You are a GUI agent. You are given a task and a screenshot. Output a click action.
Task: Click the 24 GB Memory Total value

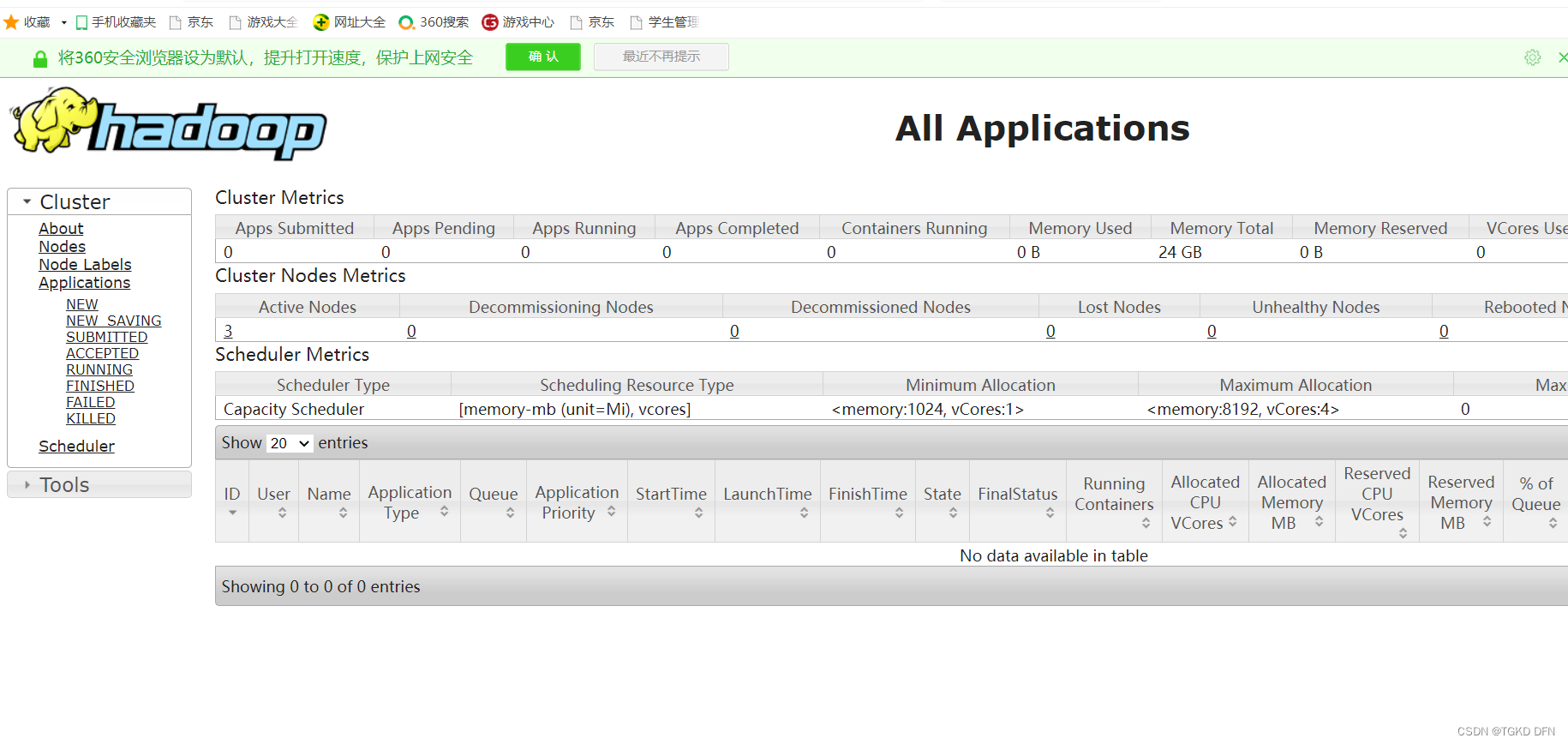click(1180, 252)
